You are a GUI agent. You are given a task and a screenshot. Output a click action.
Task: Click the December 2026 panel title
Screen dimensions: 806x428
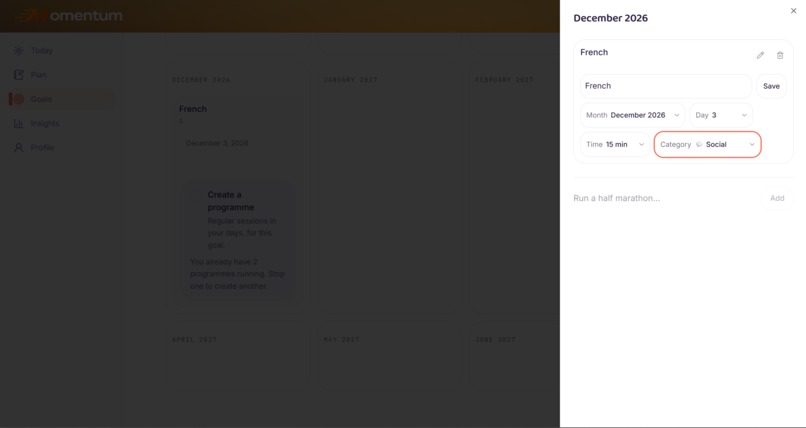[610, 18]
